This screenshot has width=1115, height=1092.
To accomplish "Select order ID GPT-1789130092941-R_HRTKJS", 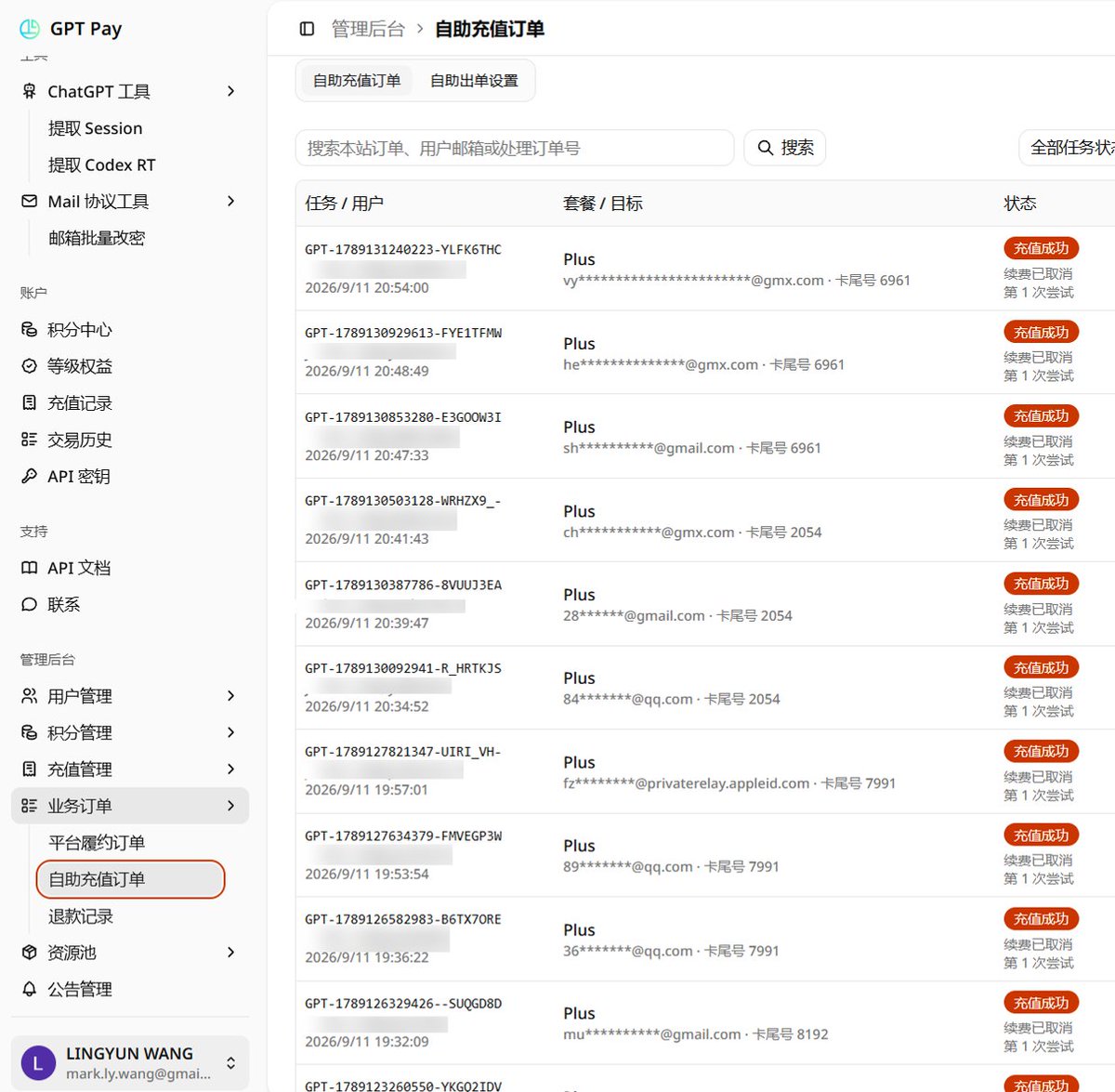I will click(x=403, y=668).
